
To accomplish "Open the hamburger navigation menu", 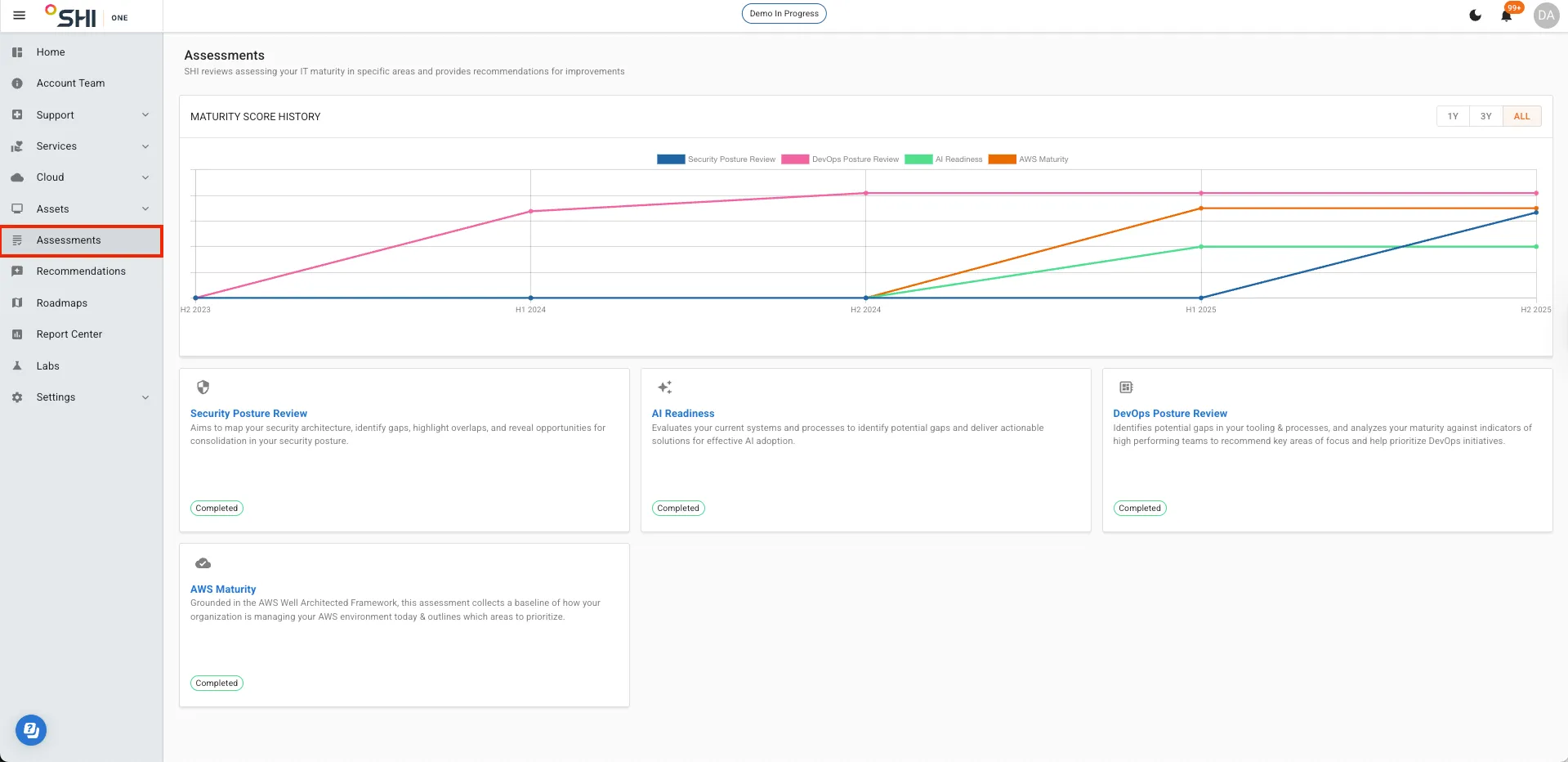I will (x=20, y=16).
